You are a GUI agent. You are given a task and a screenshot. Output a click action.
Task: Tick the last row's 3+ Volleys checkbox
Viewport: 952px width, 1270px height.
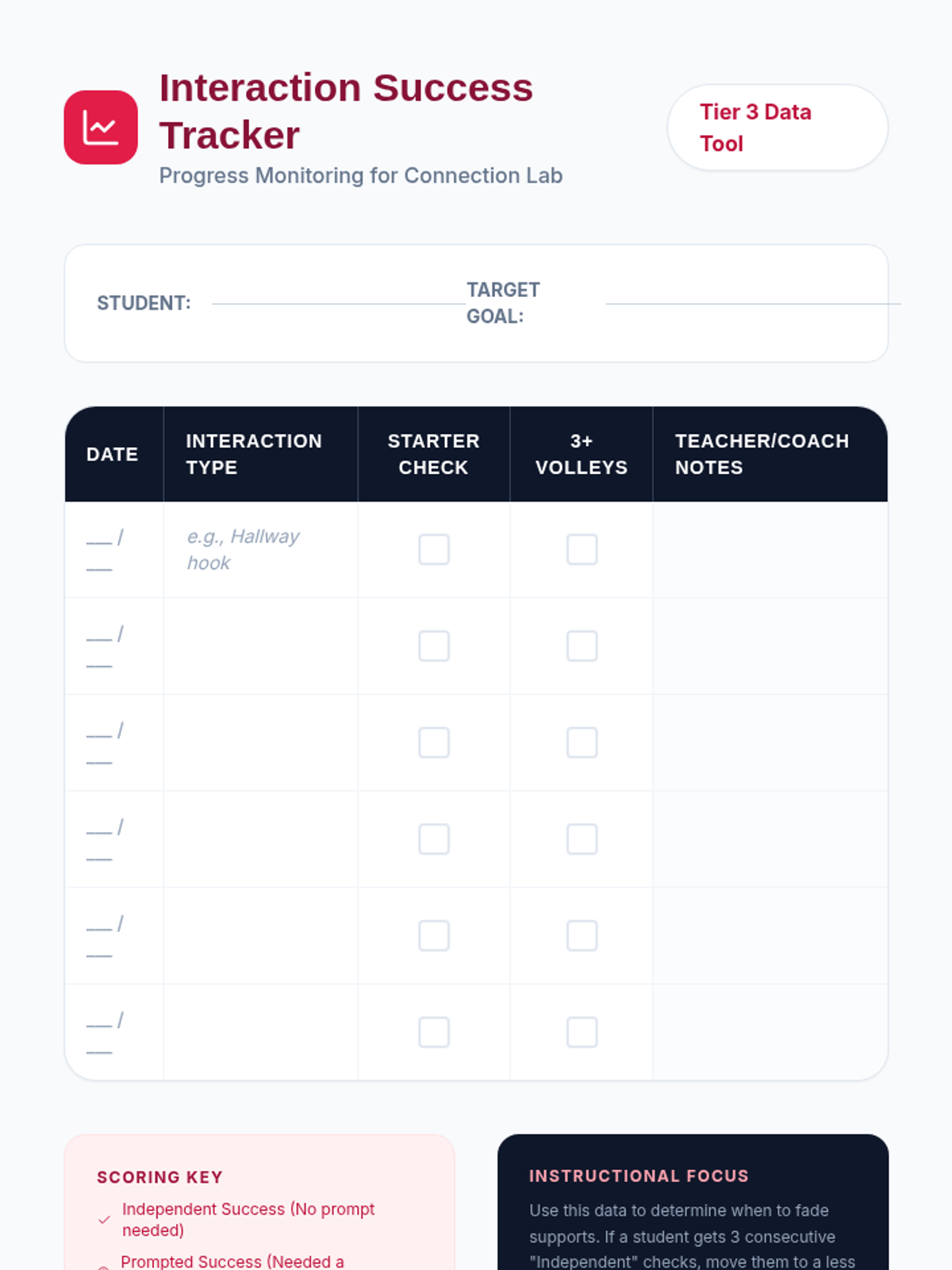pos(582,1033)
